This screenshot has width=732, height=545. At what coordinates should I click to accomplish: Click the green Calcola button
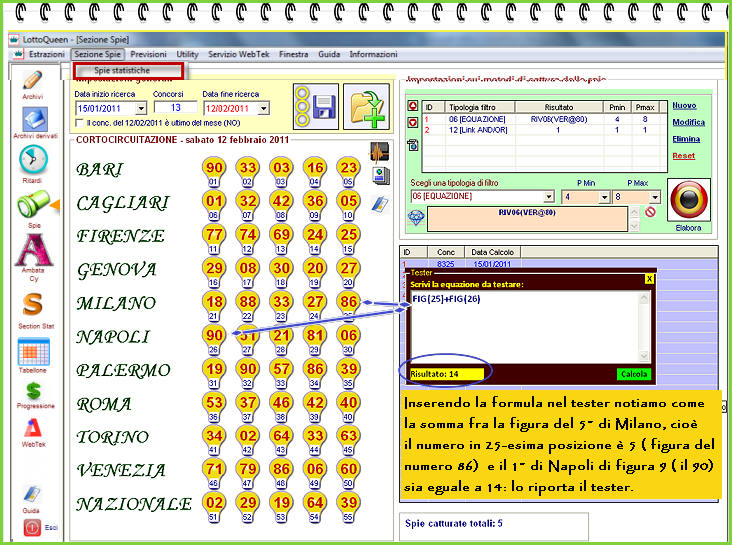[x=633, y=374]
